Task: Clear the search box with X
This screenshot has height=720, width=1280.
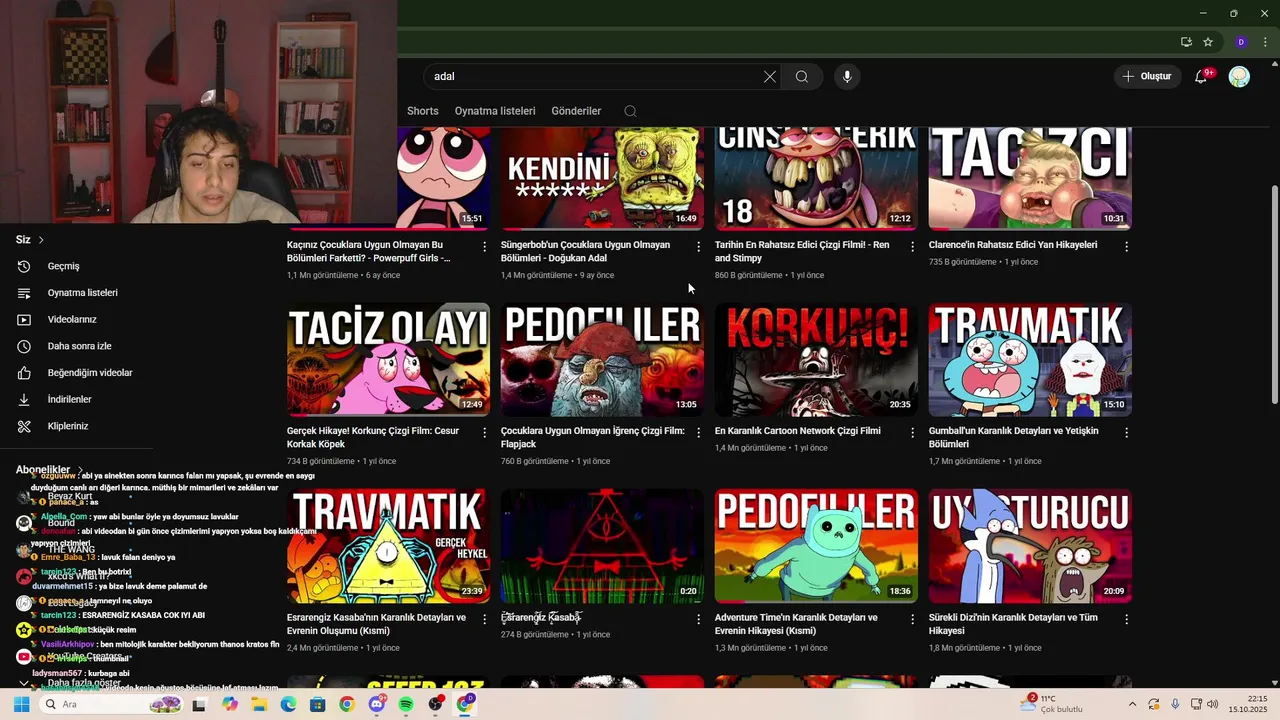Action: tap(770, 77)
